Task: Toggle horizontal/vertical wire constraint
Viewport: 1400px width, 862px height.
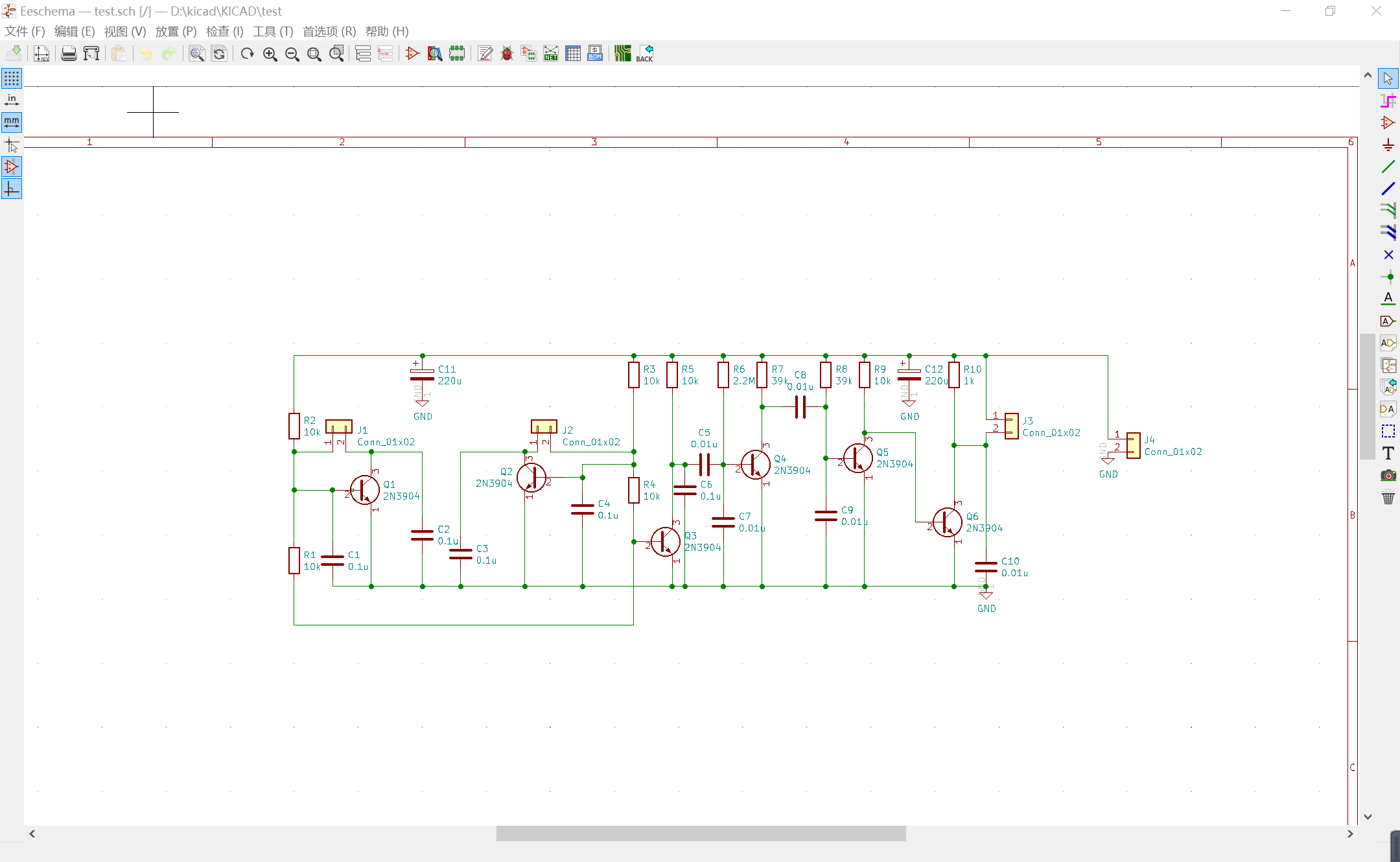Action: [12, 189]
